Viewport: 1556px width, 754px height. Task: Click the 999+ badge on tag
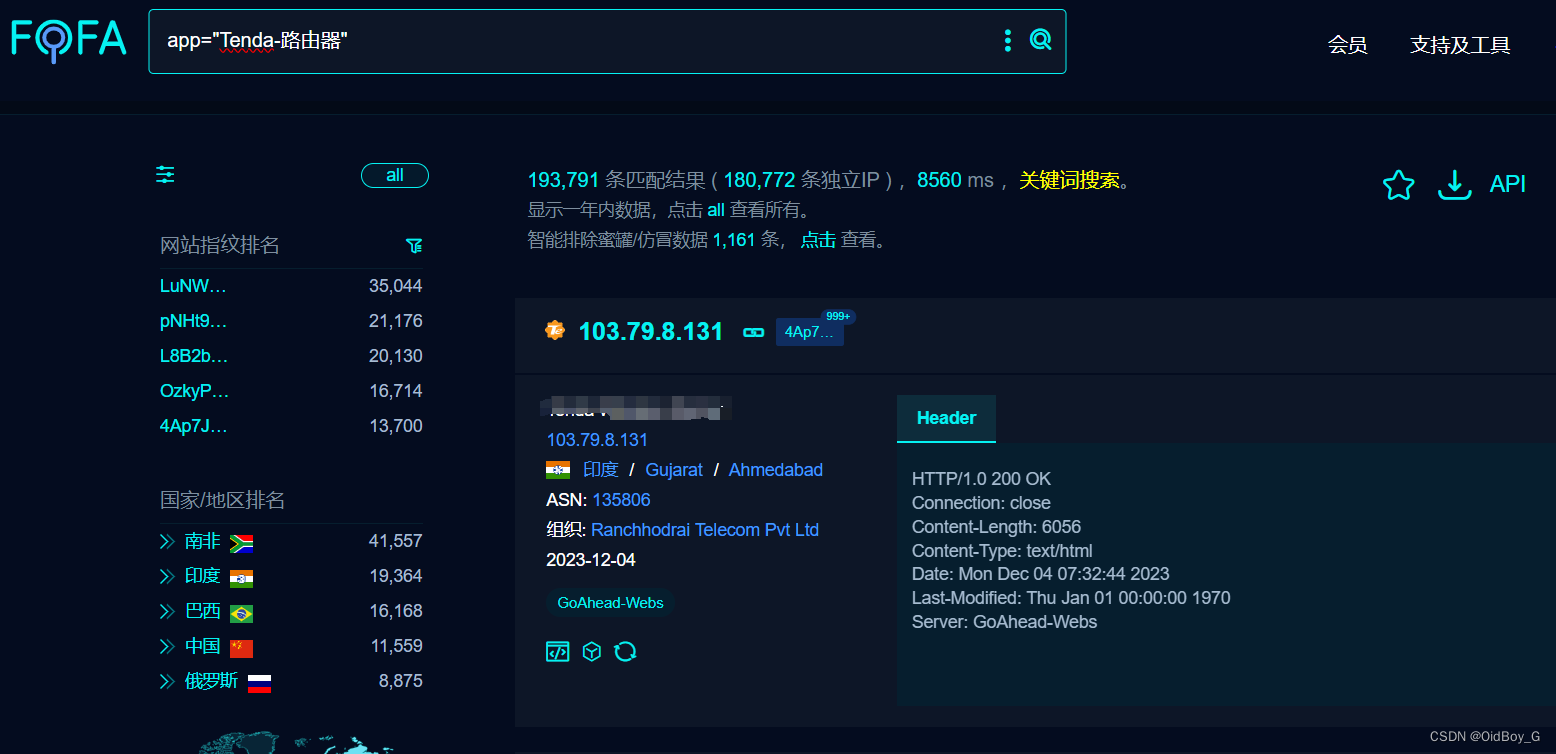[838, 316]
